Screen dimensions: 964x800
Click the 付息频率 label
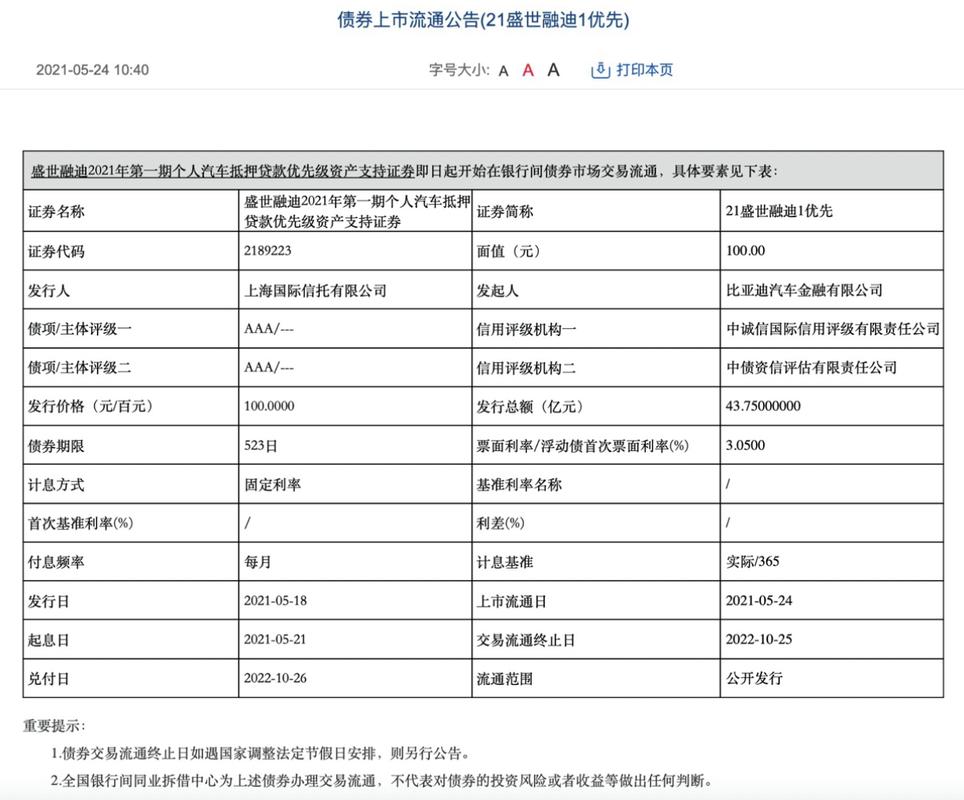click(x=56, y=562)
